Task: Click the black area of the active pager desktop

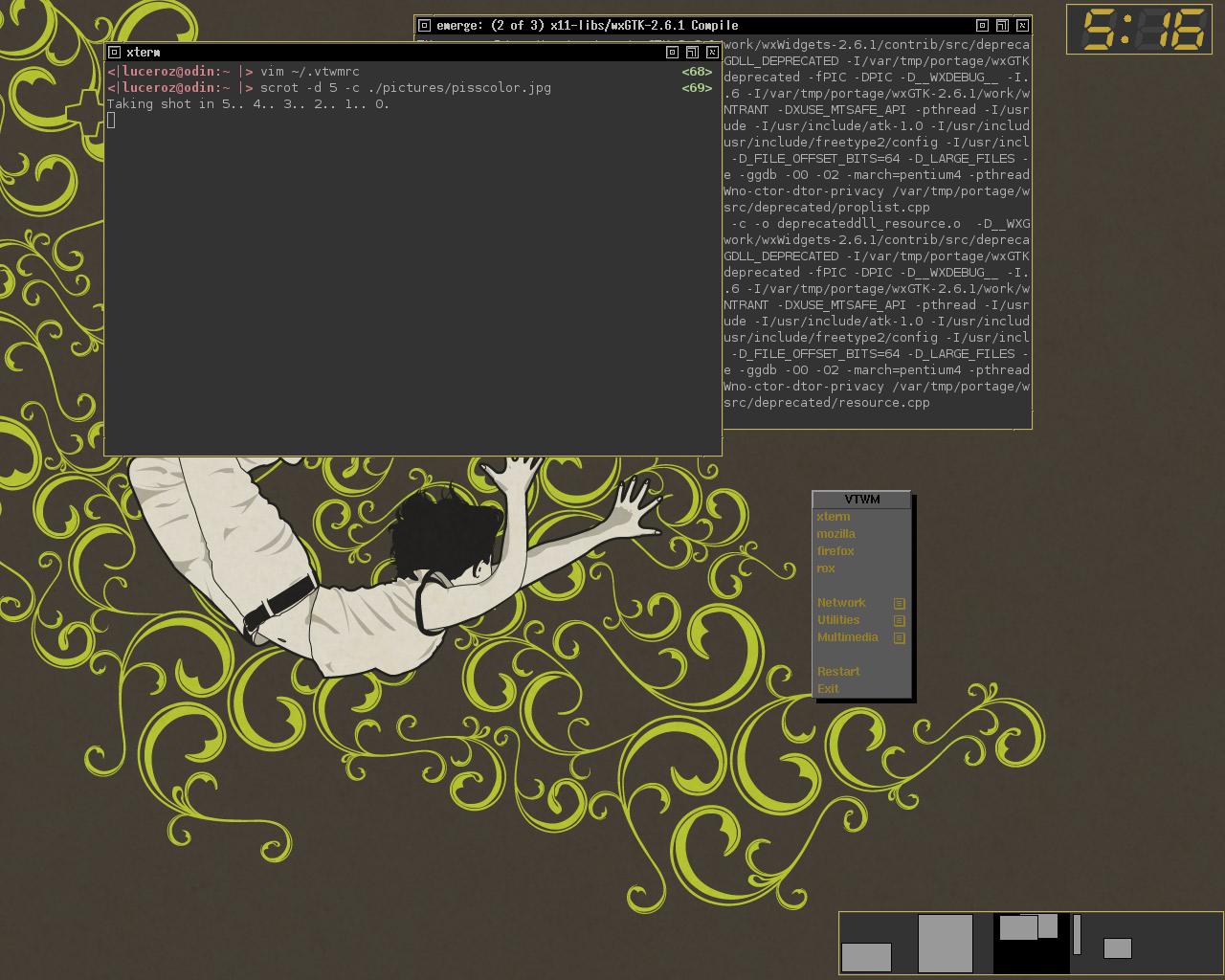Action: pos(1032,959)
